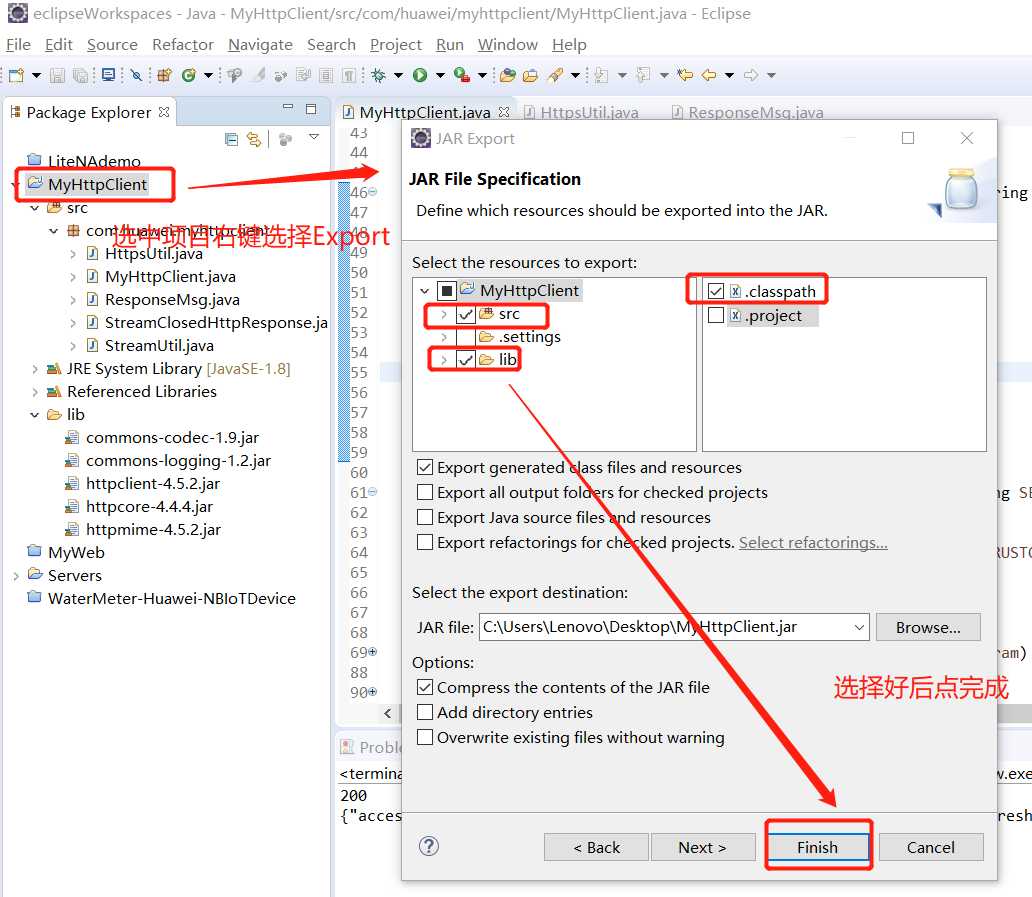Open the Refactor menu
This screenshot has width=1032, height=897.
coord(183,45)
